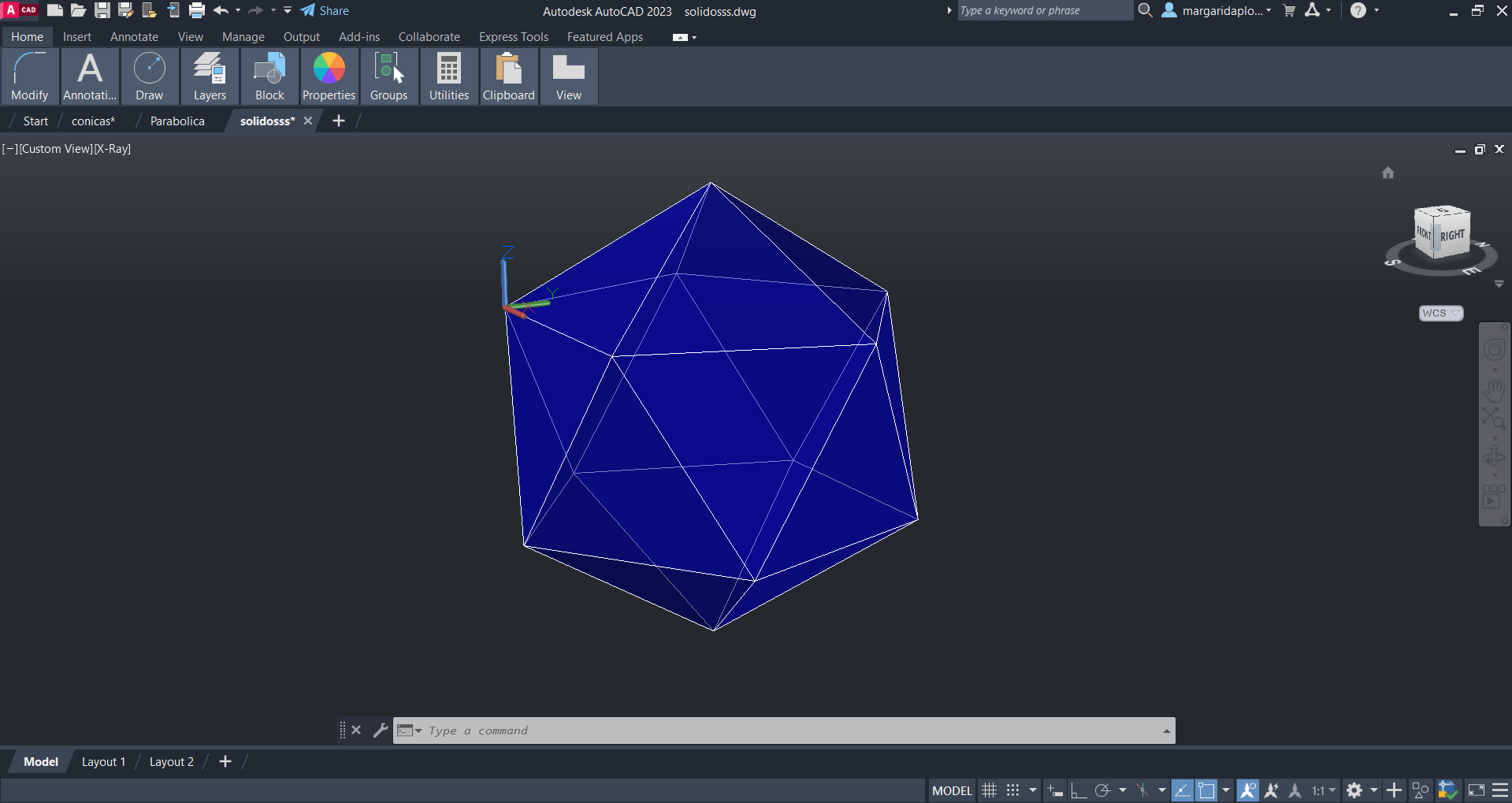1512x803 pixels.
Task: Click the Plot (print) icon
Action: tap(197, 10)
